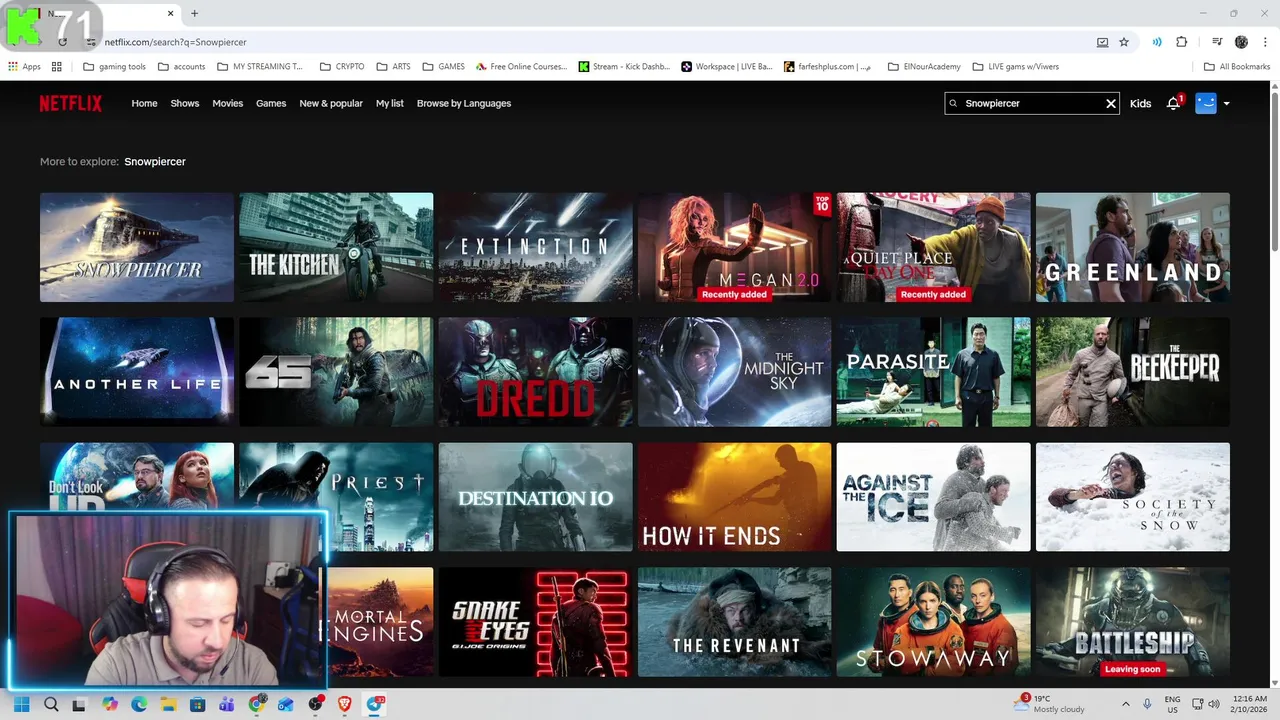Open Netflix notifications bell
The width and height of the screenshot is (1280, 720).
point(1174,103)
